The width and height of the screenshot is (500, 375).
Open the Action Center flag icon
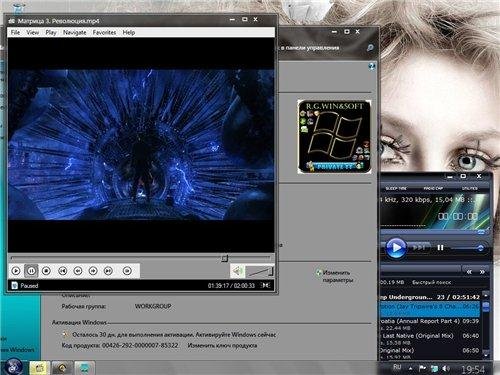[x=422, y=368]
